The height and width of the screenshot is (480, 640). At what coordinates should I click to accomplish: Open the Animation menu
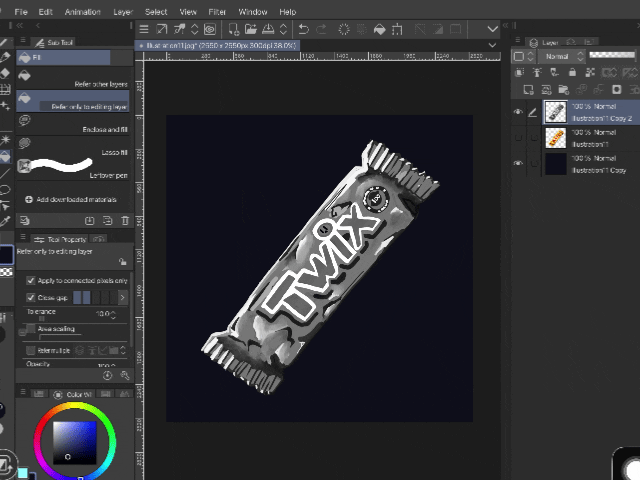pos(82,12)
